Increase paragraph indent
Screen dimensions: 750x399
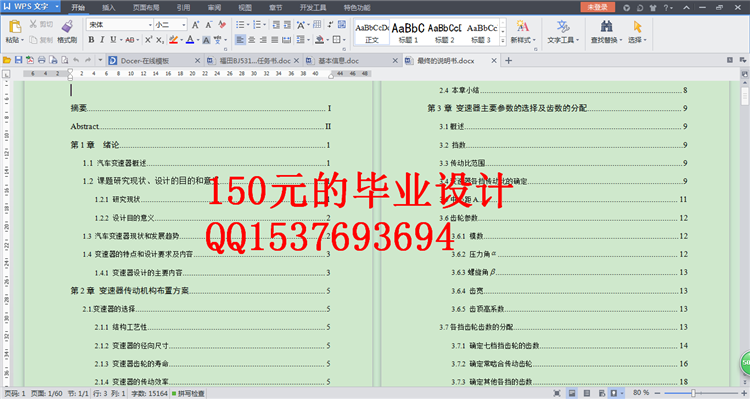click(x=287, y=24)
